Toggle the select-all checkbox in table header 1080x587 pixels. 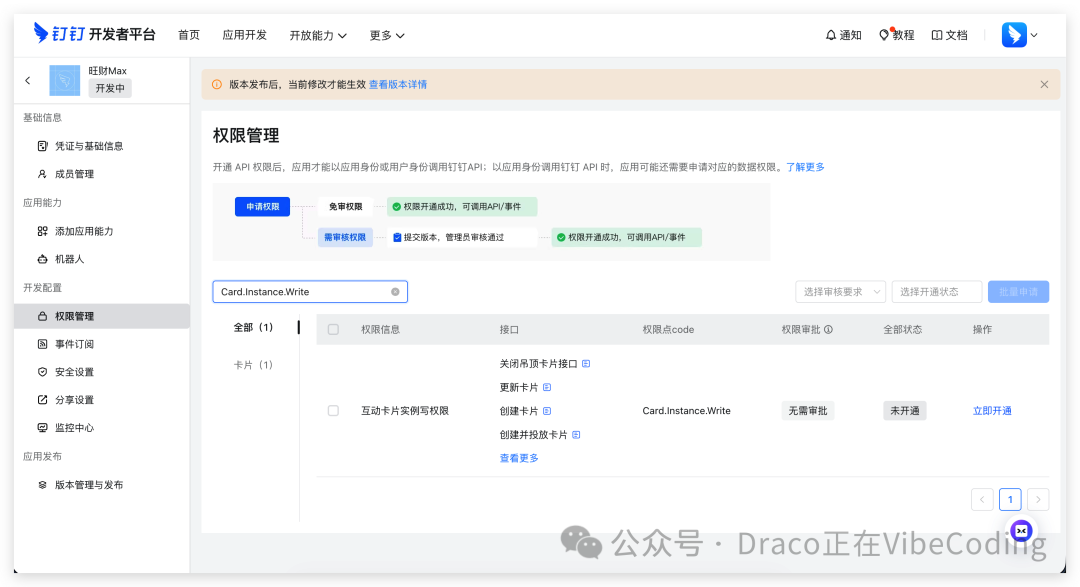tap(333, 328)
